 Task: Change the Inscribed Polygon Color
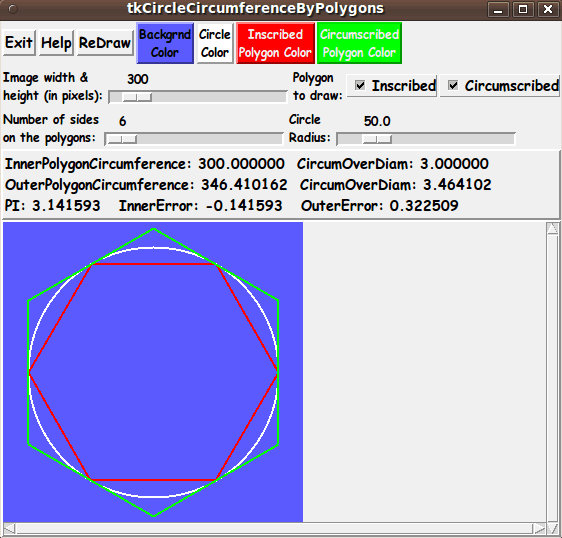coord(275,43)
